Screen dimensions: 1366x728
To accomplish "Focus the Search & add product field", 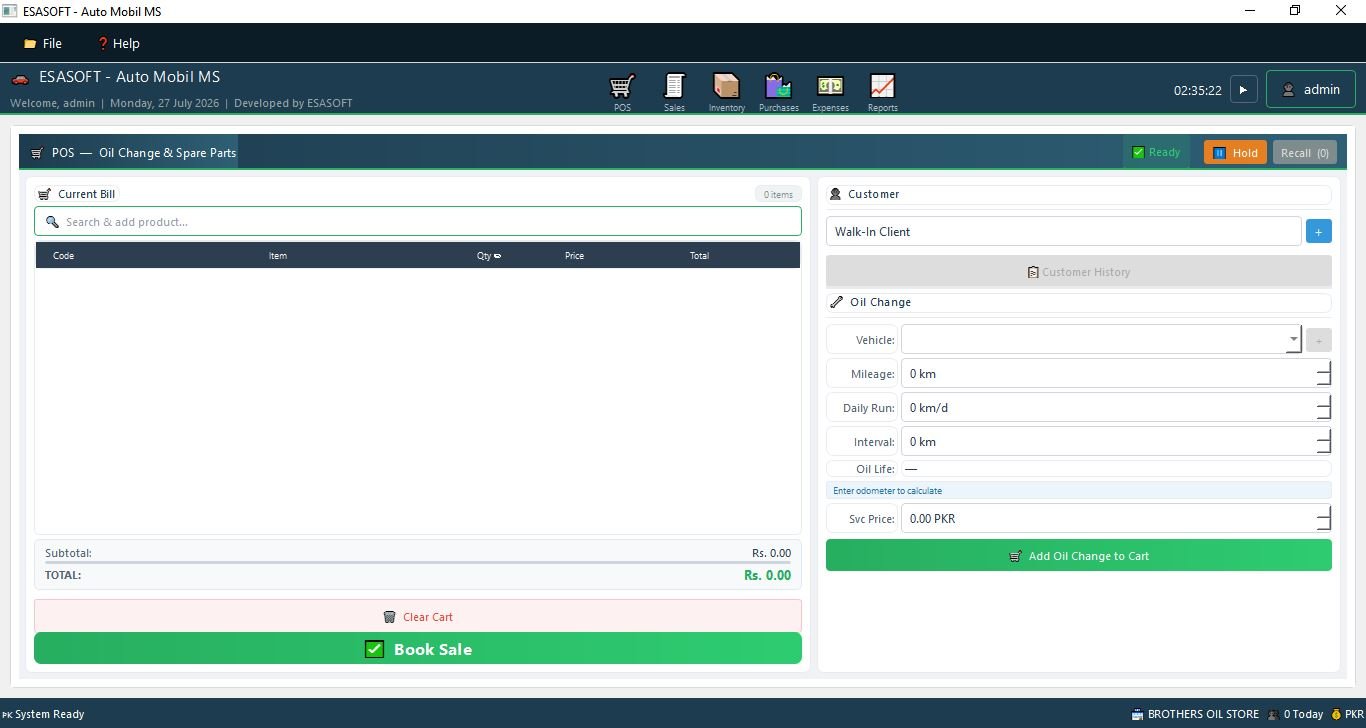I will [x=418, y=221].
